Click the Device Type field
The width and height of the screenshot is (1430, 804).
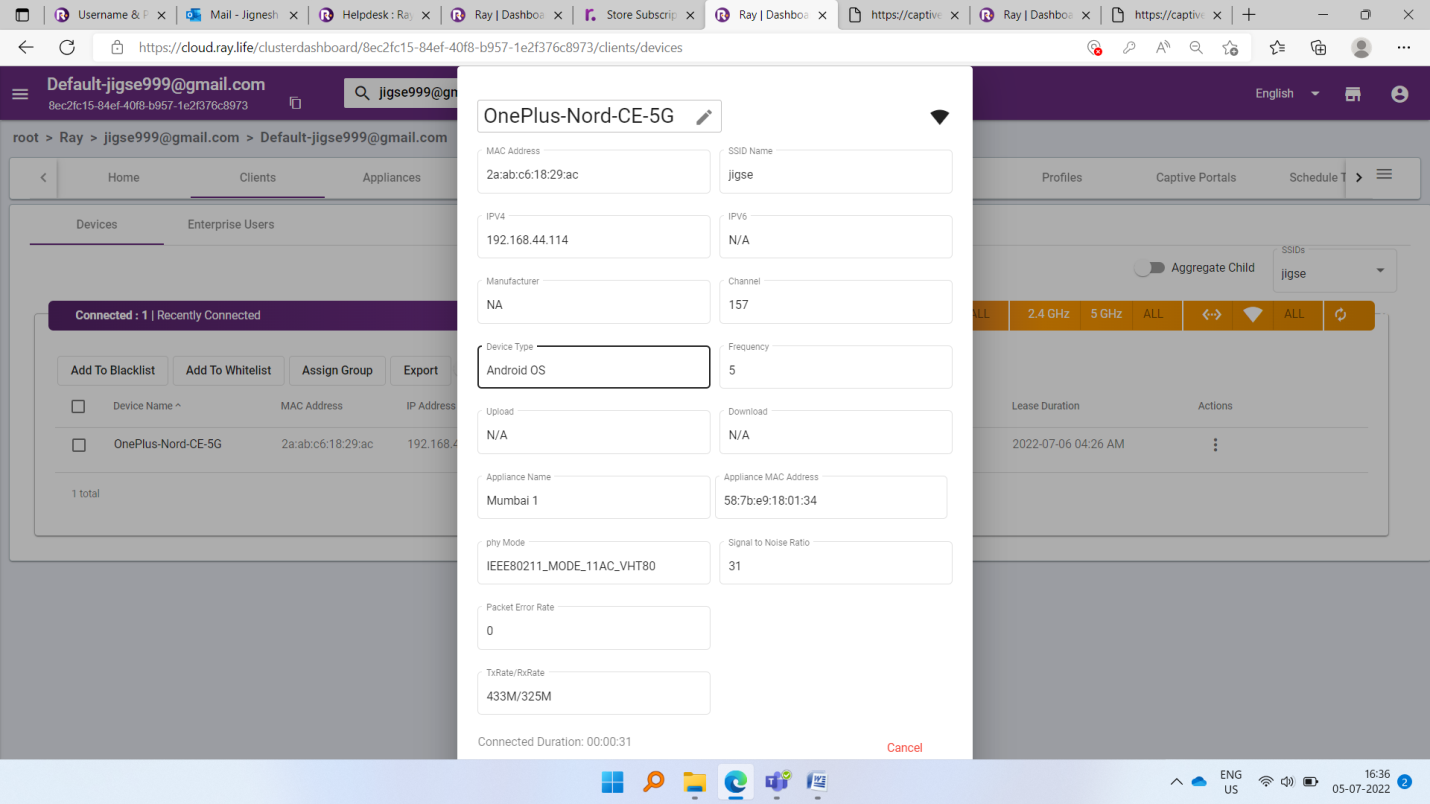594,367
